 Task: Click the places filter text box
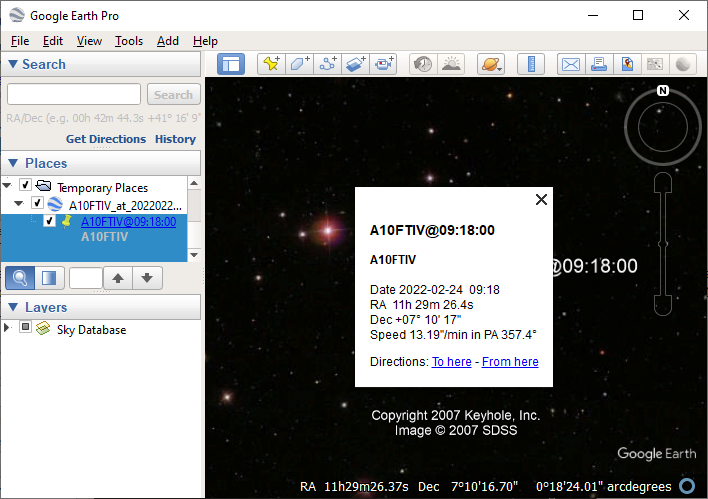click(85, 278)
